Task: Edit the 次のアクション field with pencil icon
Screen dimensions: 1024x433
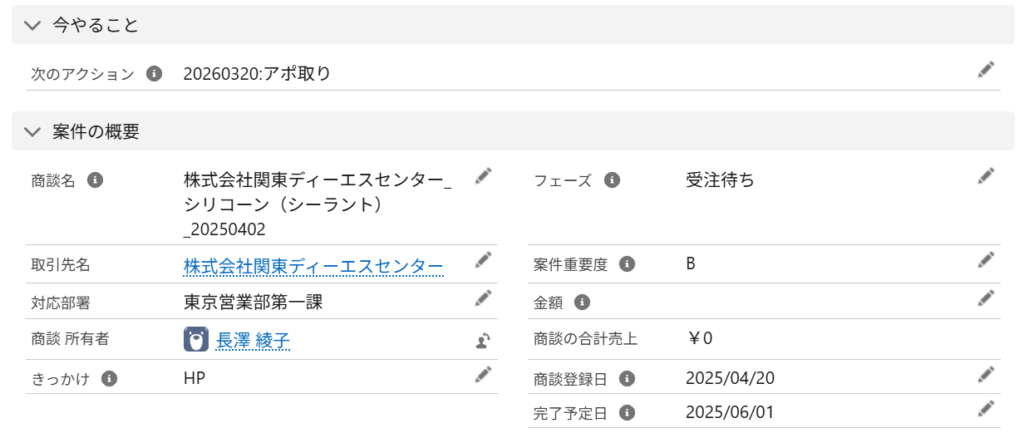Action: point(986,70)
